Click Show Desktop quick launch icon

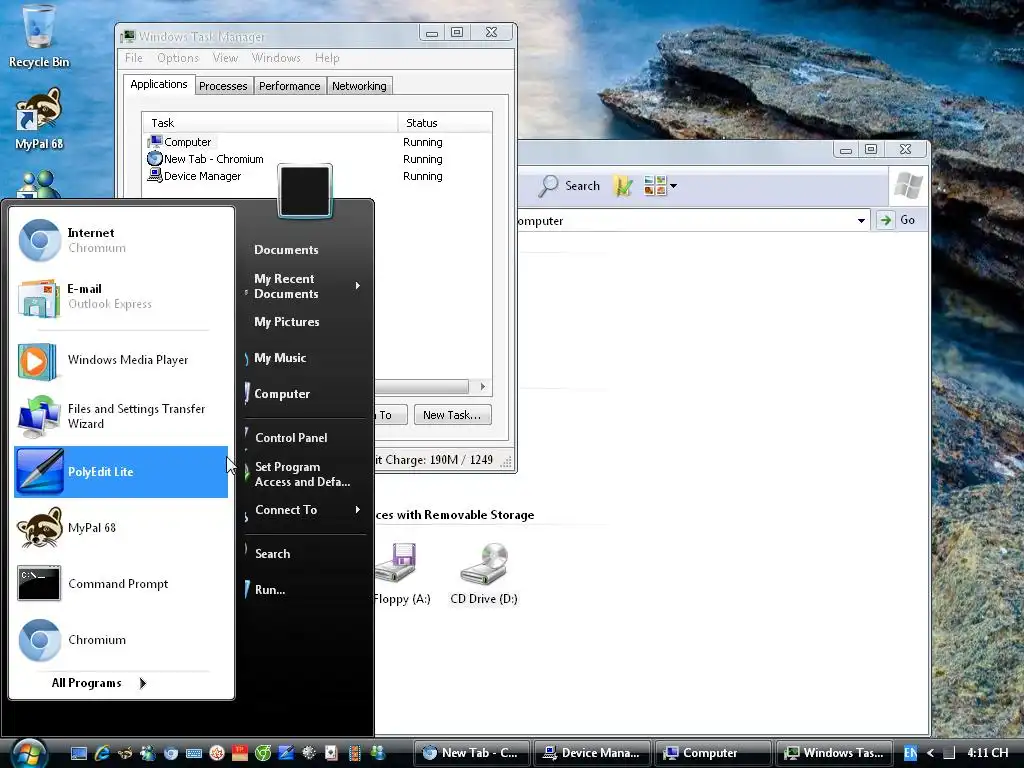pyautogui.click(x=78, y=753)
